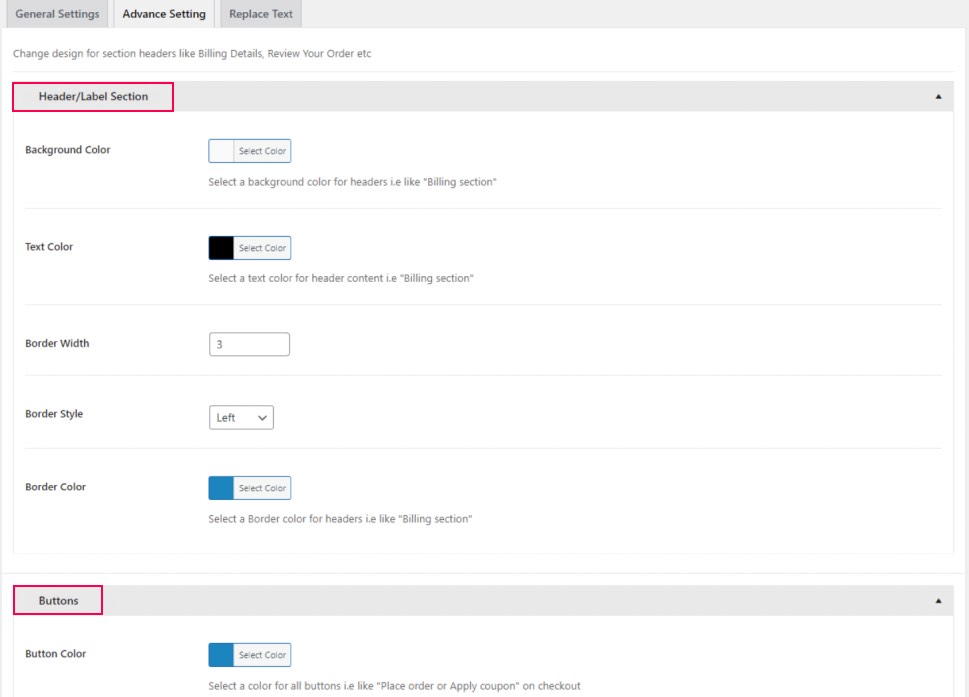
Task: Switch to the General Settings tab
Action: pyautogui.click(x=57, y=15)
